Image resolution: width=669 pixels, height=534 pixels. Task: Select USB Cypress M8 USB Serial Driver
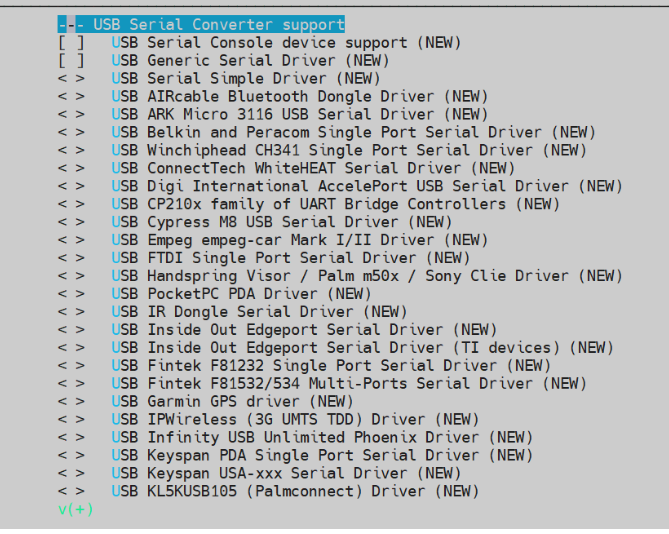(x=282, y=222)
